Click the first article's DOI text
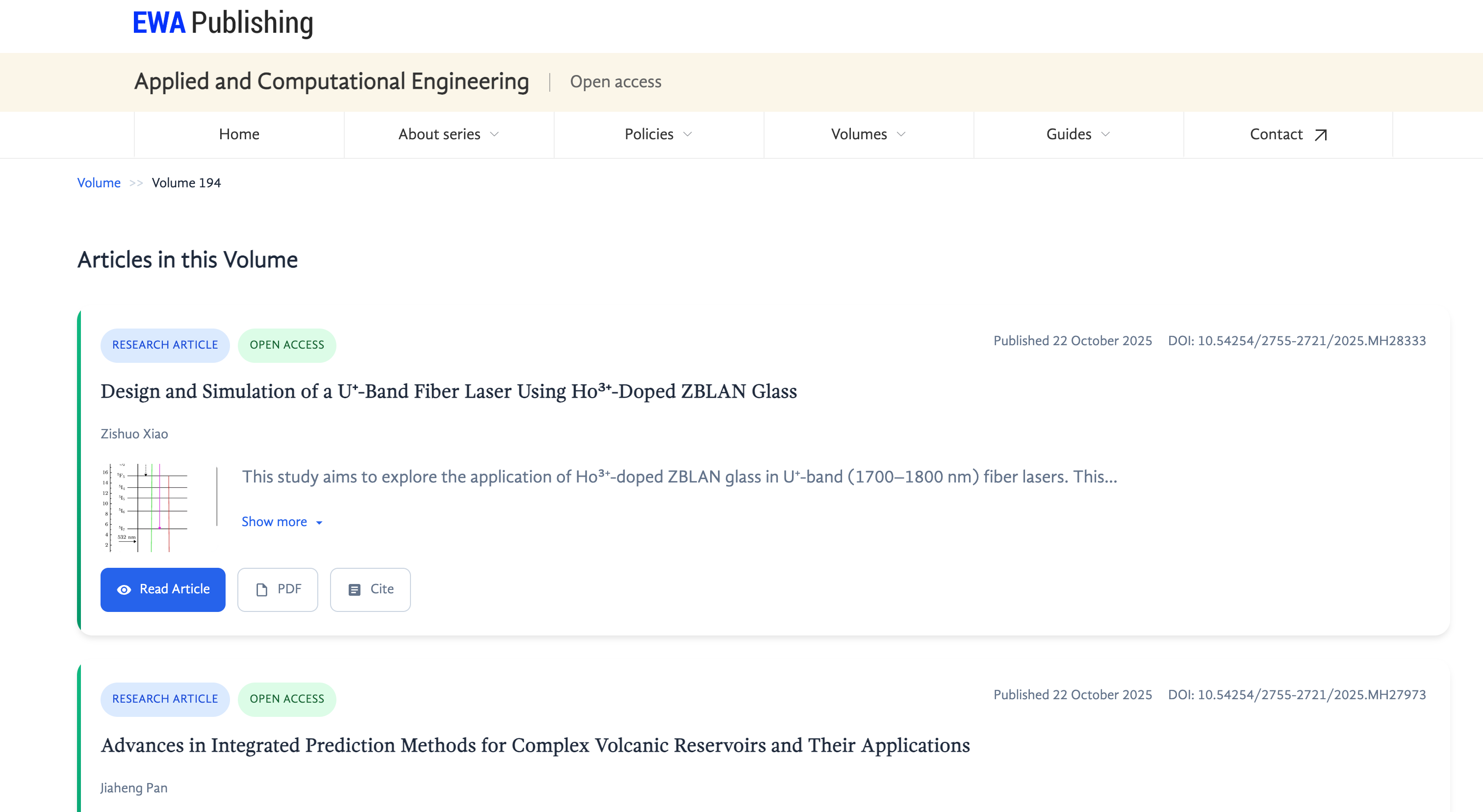Viewport: 1483px width, 812px height. click(1297, 341)
